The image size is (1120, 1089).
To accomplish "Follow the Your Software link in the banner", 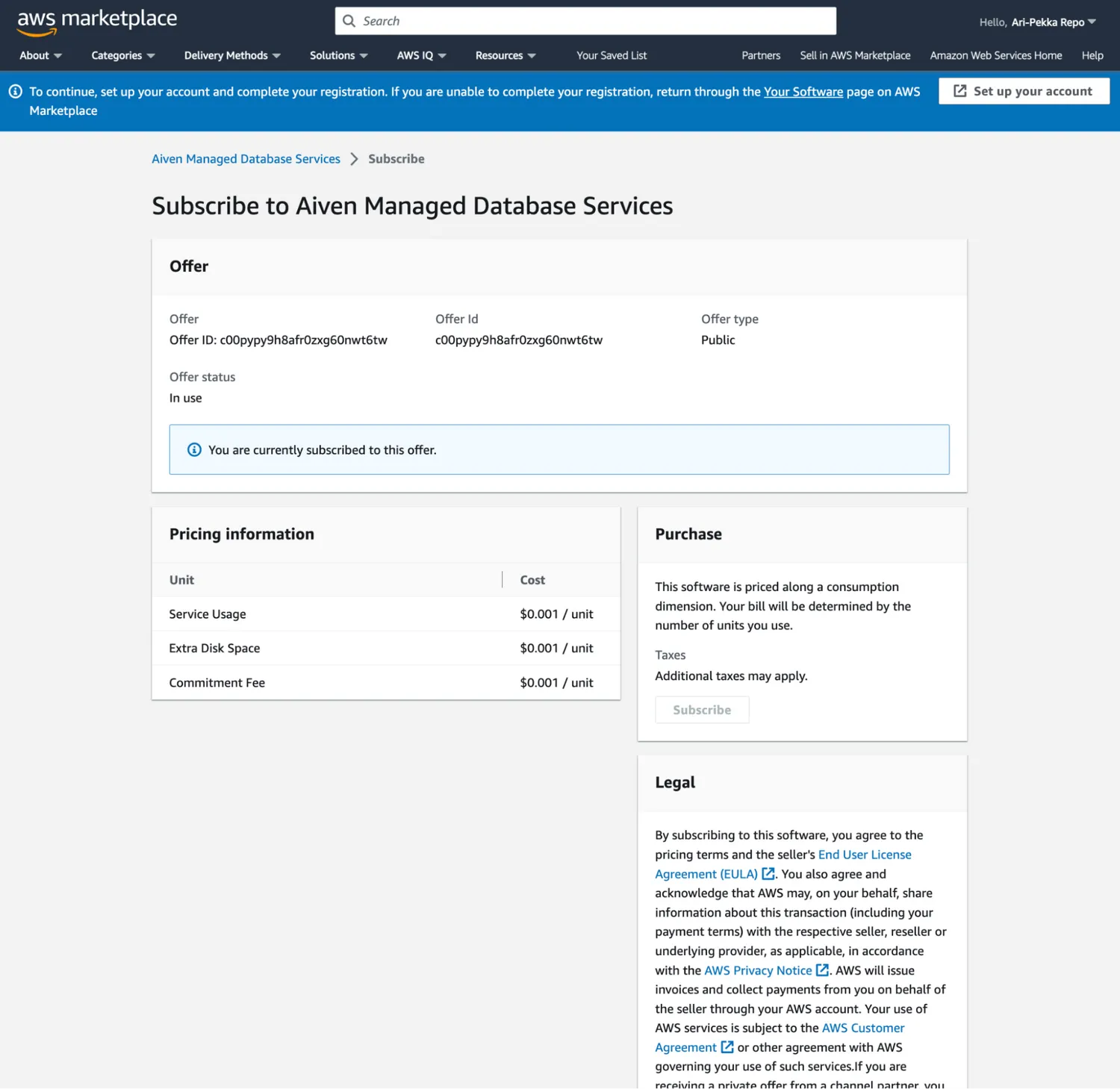I will point(803,91).
